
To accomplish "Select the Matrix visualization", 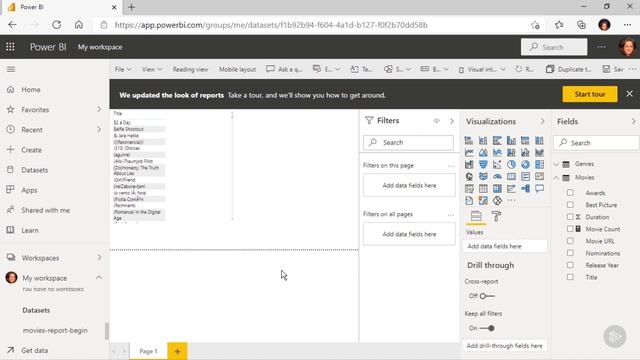I will pos(497,189).
